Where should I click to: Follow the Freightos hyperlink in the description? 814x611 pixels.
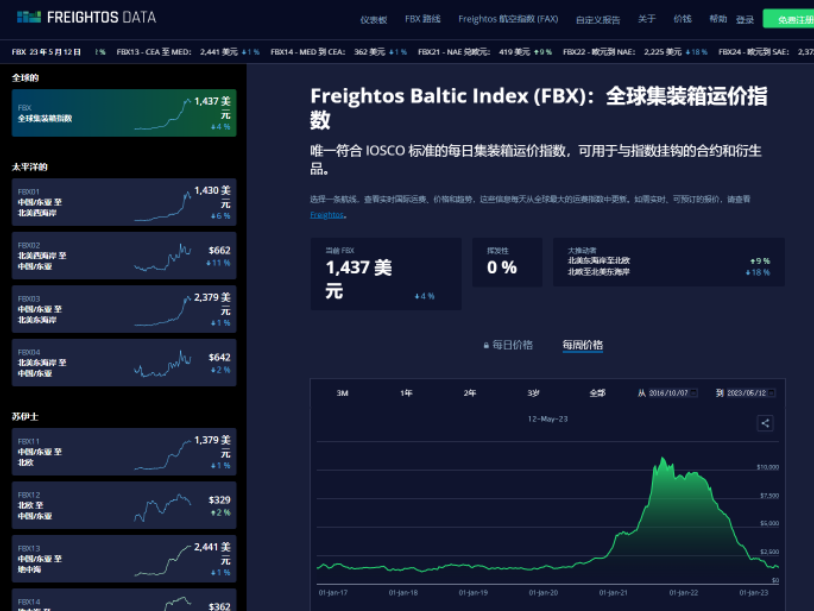point(327,215)
